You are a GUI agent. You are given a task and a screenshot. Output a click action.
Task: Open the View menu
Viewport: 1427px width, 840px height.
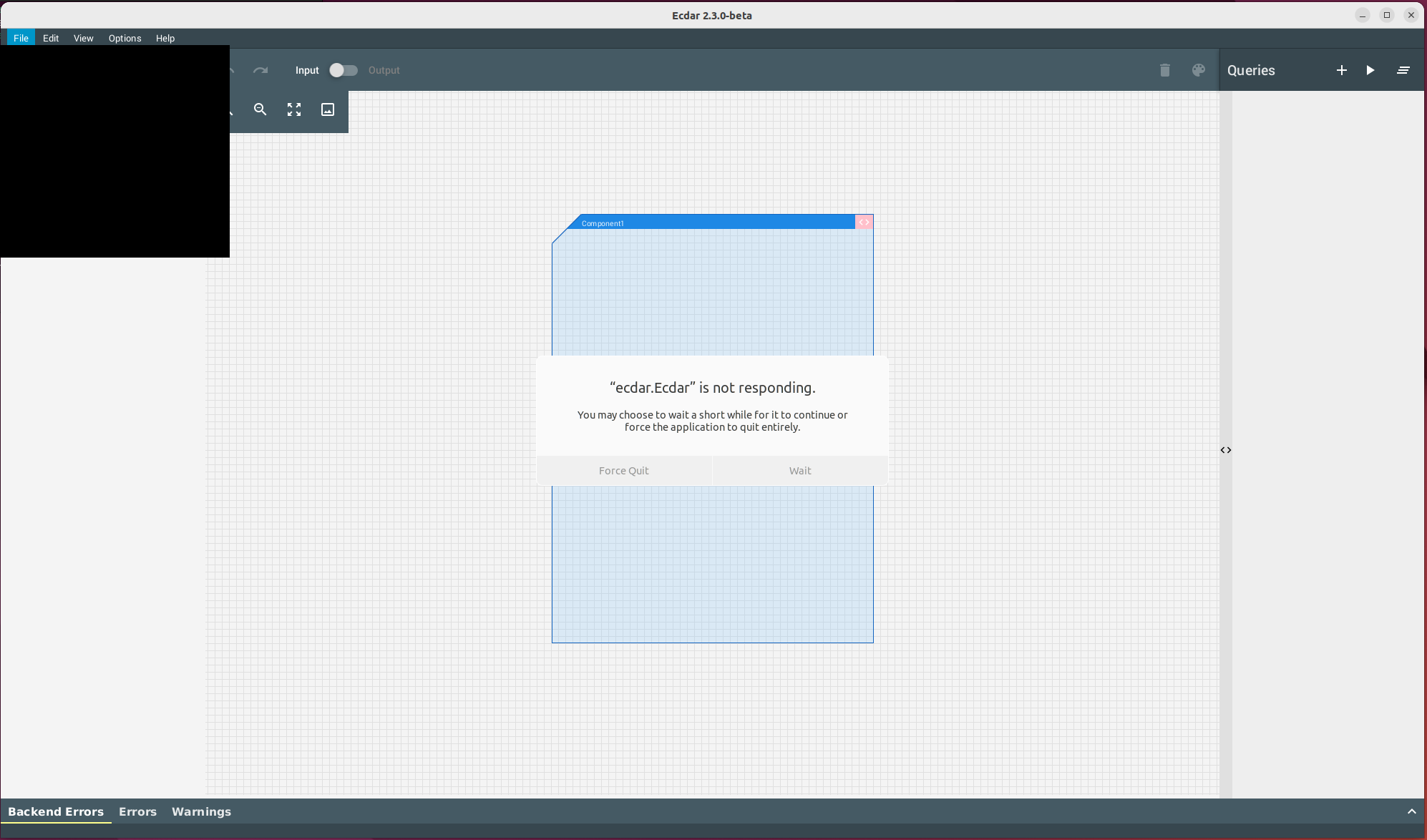[84, 38]
